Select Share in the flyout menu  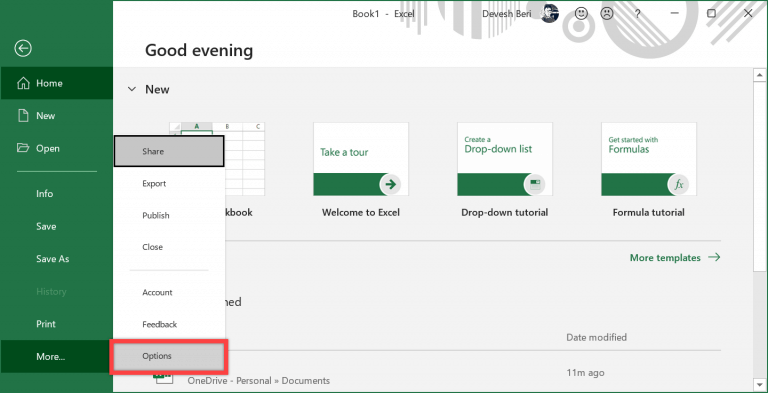[x=169, y=151]
